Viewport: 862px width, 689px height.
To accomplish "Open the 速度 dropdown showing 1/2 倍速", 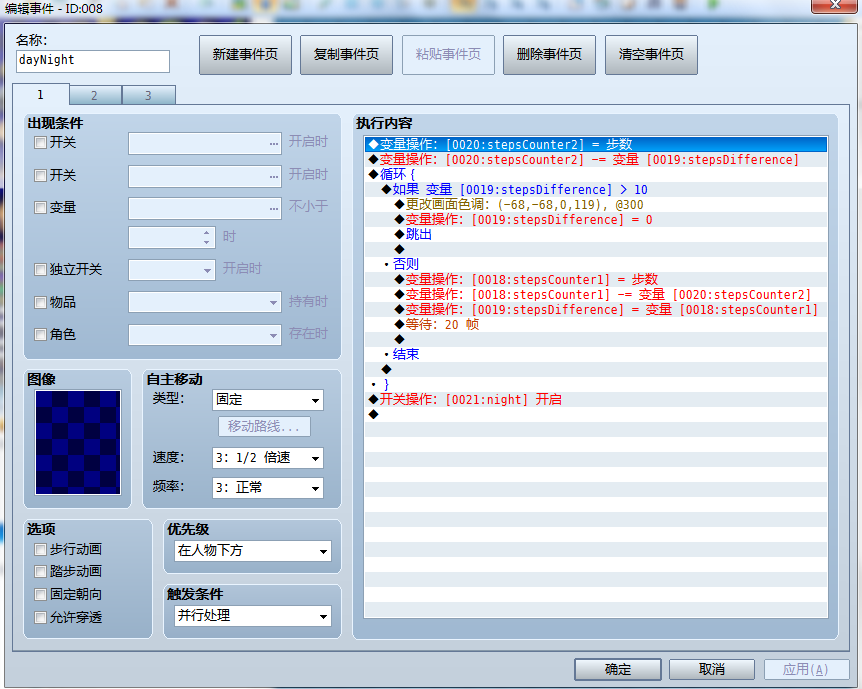I will [x=268, y=458].
